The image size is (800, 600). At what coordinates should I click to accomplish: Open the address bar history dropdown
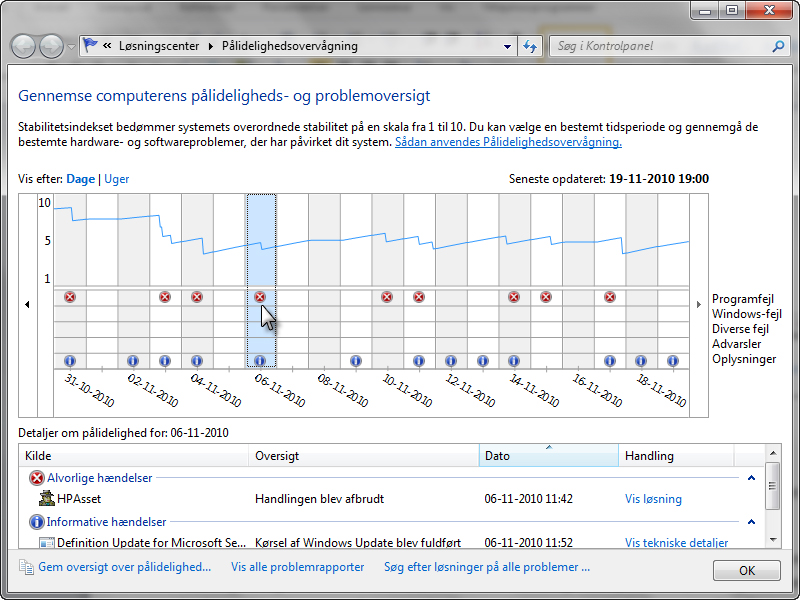point(508,46)
